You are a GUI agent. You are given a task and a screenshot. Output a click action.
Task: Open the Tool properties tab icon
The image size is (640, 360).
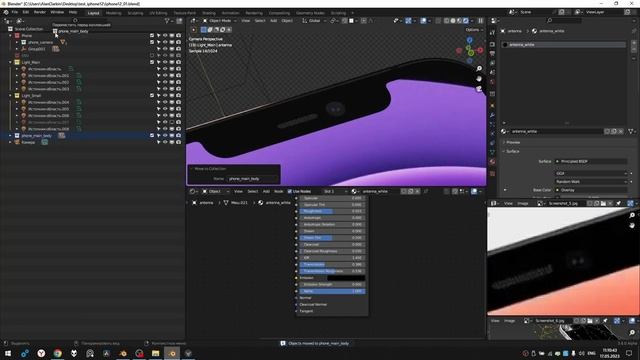tap(492, 33)
